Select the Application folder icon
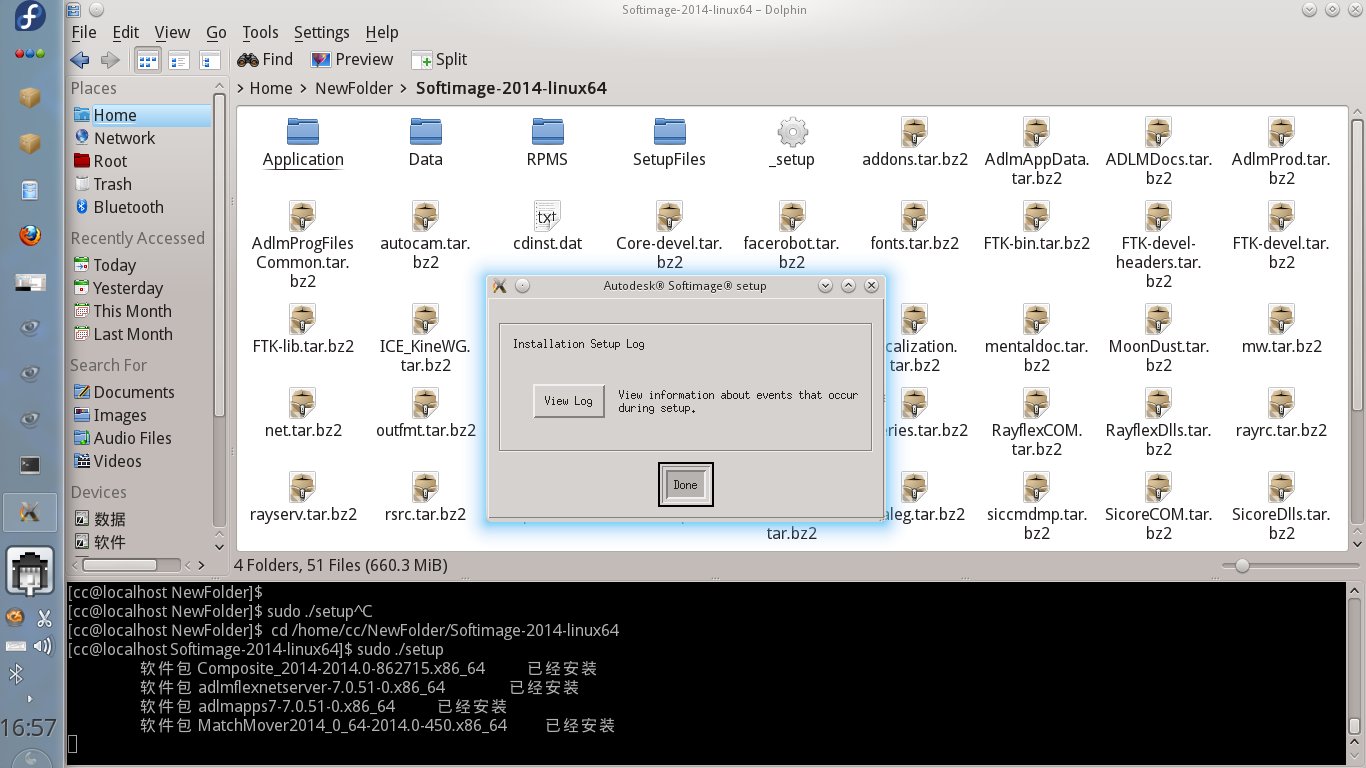Viewport: 1366px width, 768px height. pyautogui.click(x=303, y=132)
